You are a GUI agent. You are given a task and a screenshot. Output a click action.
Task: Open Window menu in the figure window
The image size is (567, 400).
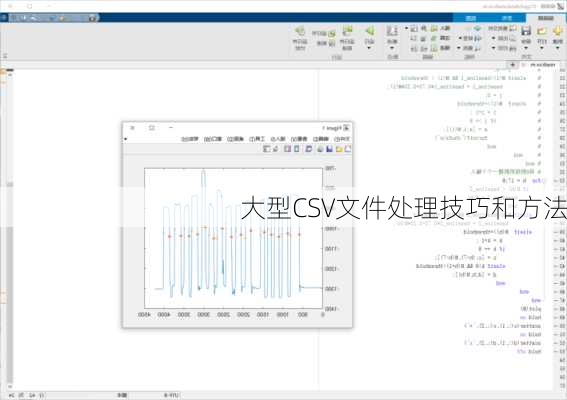click(x=213, y=139)
